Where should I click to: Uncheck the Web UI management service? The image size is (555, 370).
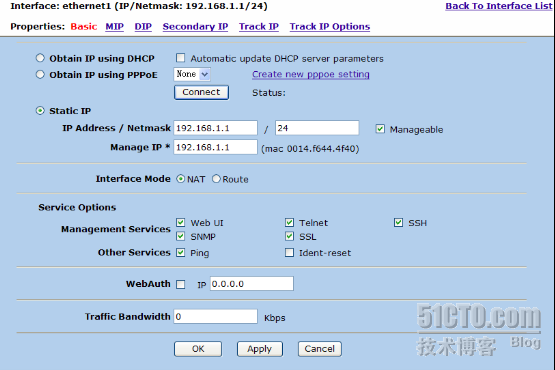click(x=181, y=222)
